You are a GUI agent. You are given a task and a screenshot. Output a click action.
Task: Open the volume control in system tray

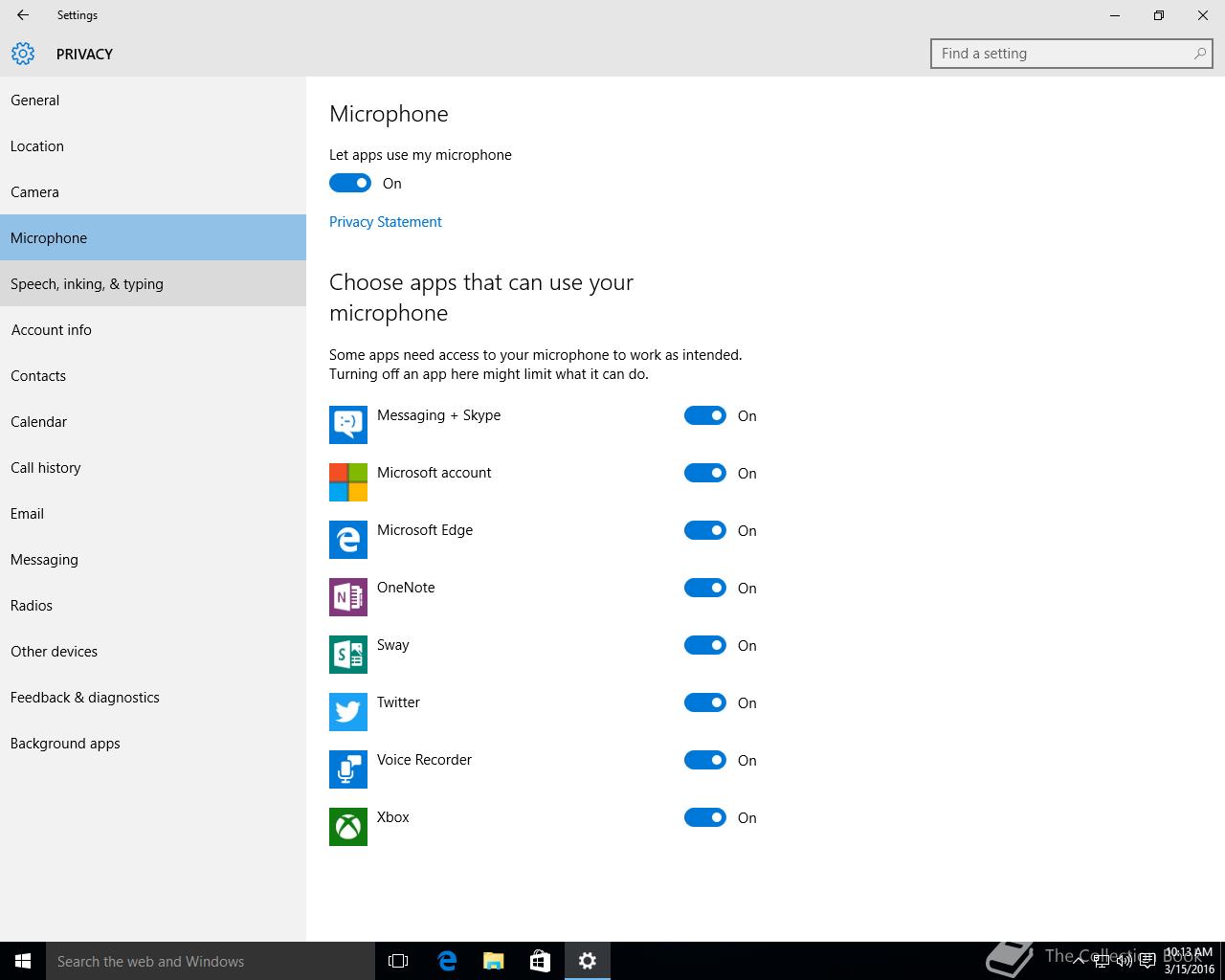[1125, 961]
